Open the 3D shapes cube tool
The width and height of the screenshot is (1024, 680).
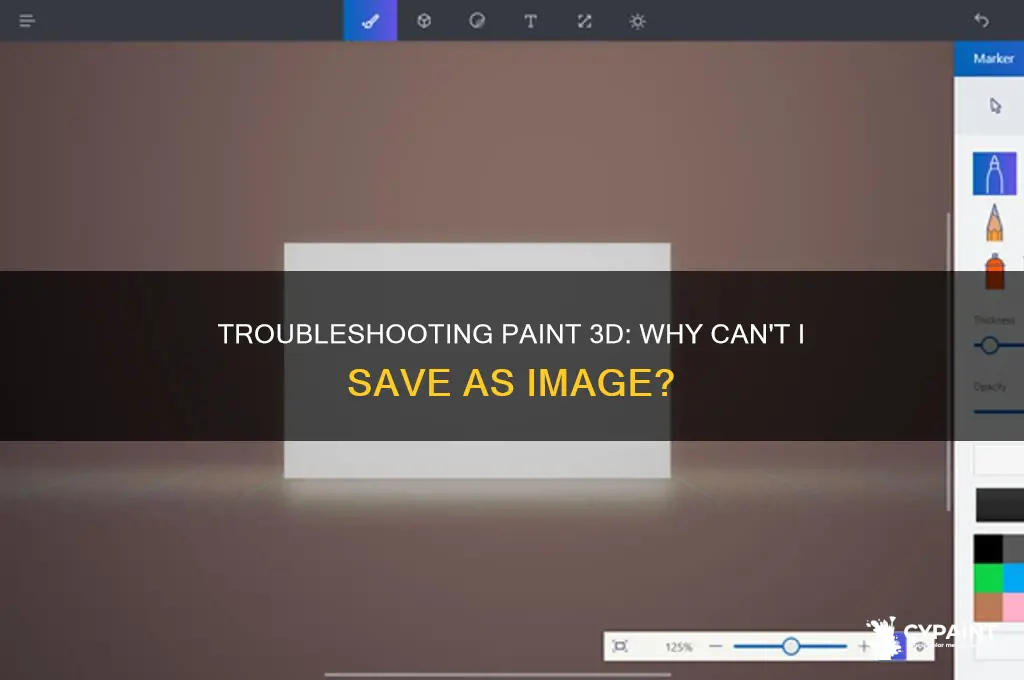tap(424, 21)
